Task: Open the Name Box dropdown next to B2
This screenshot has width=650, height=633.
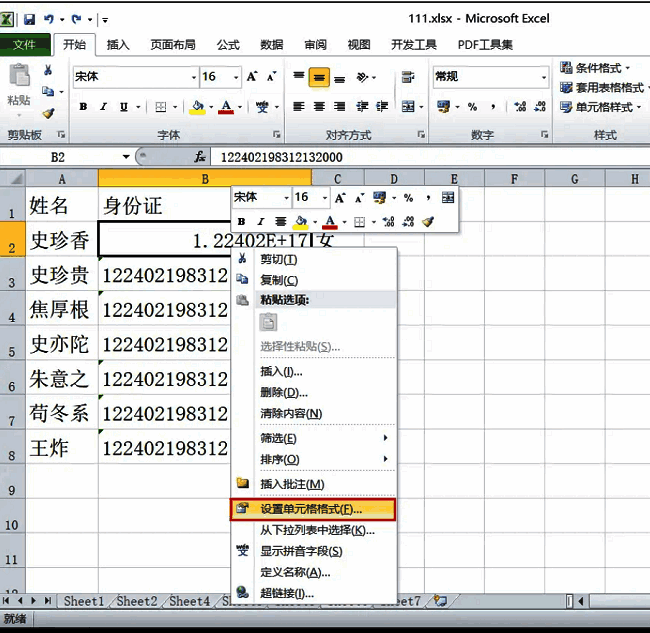Action: click(x=126, y=157)
